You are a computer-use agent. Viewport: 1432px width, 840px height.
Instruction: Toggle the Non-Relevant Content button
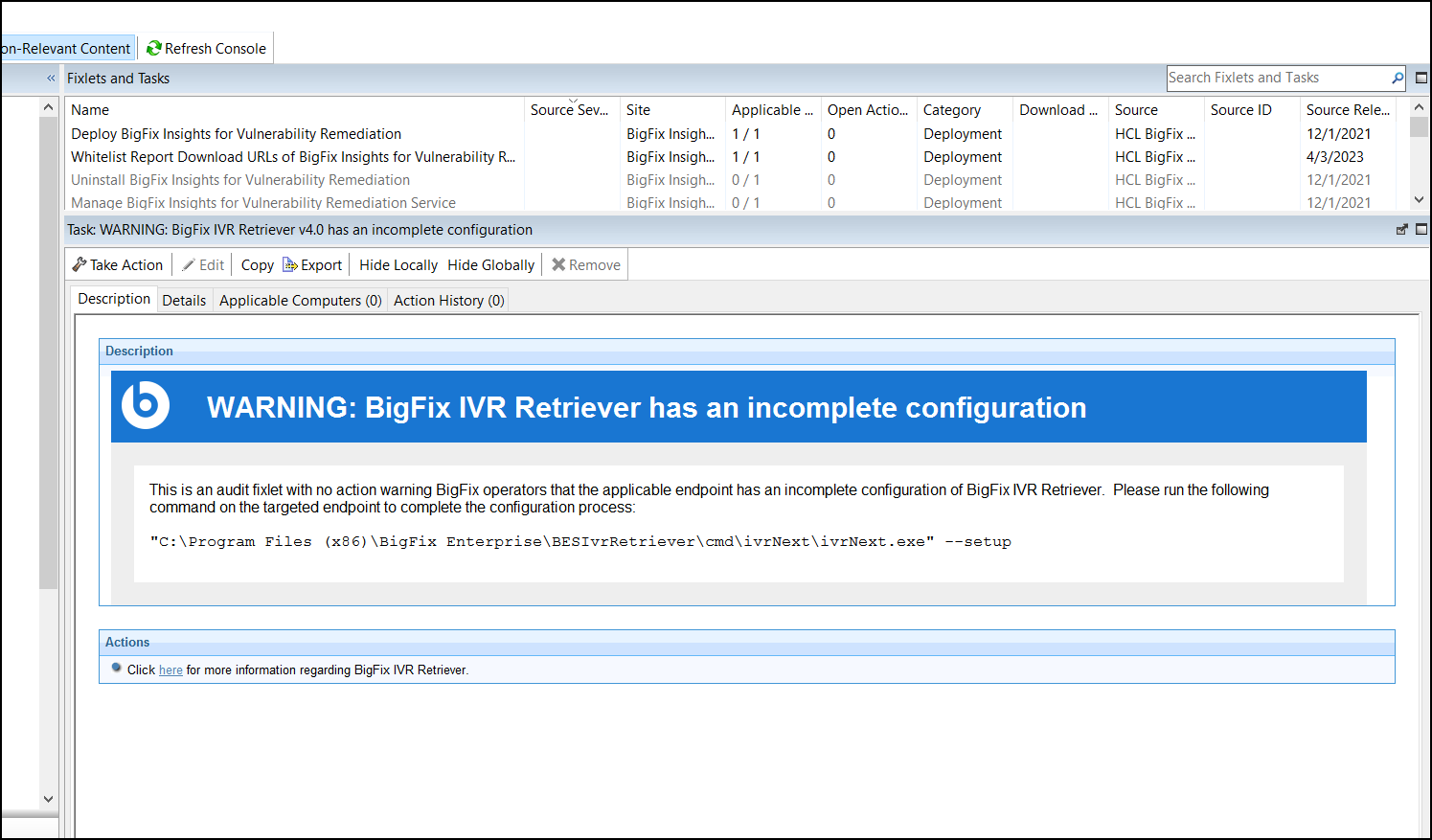(x=66, y=48)
